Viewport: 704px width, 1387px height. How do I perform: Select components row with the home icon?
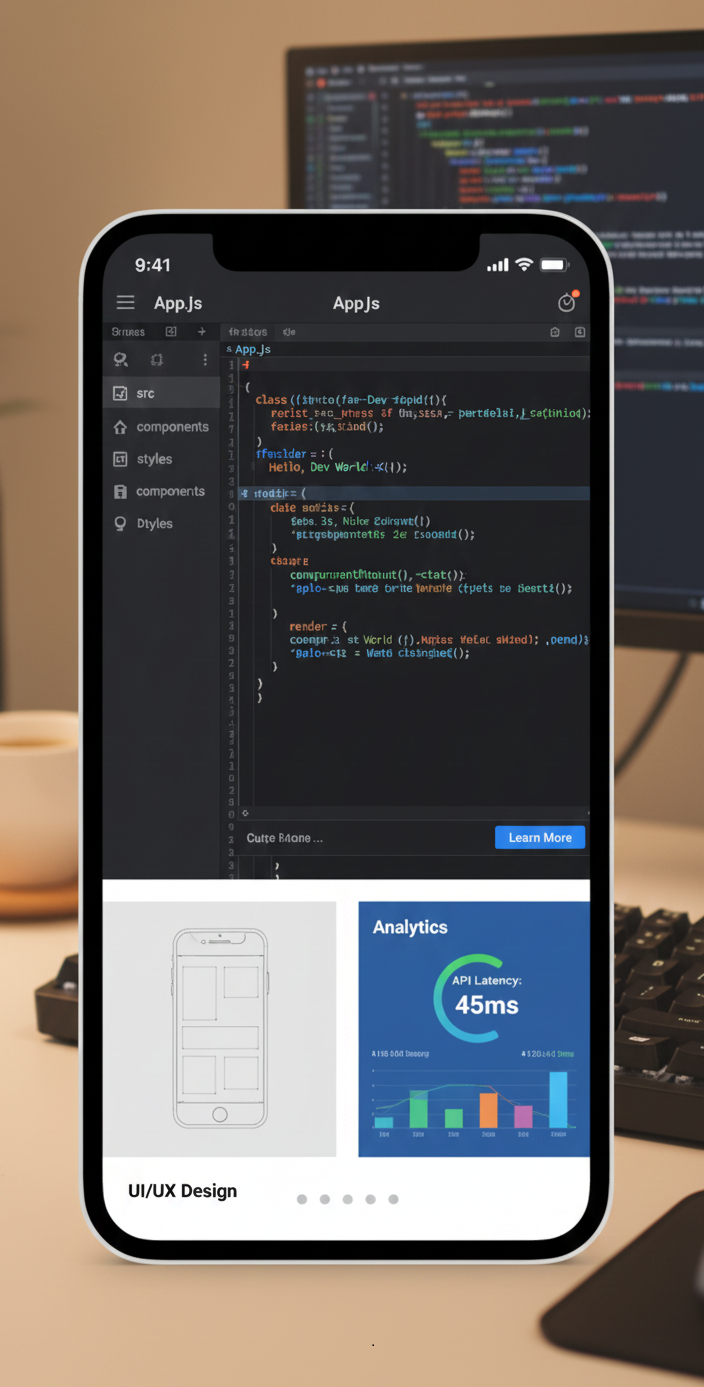(x=162, y=427)
